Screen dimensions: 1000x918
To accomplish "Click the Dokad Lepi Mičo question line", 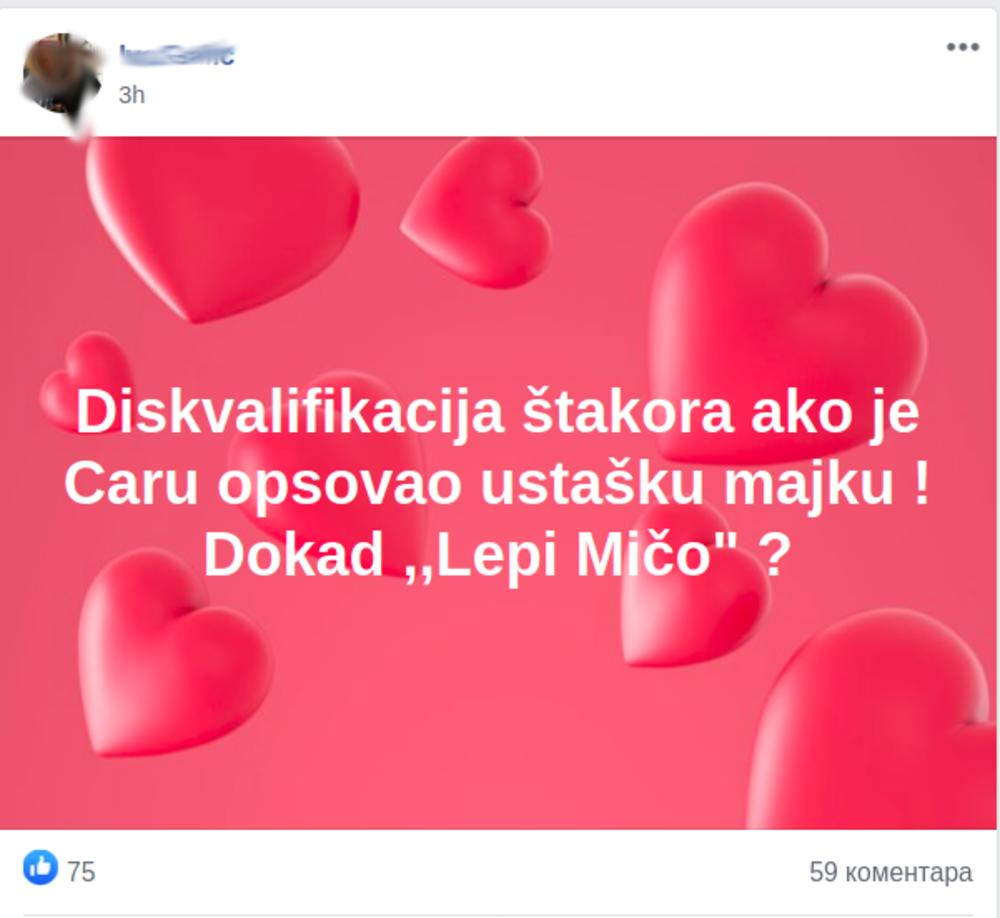I will point(497,555).
